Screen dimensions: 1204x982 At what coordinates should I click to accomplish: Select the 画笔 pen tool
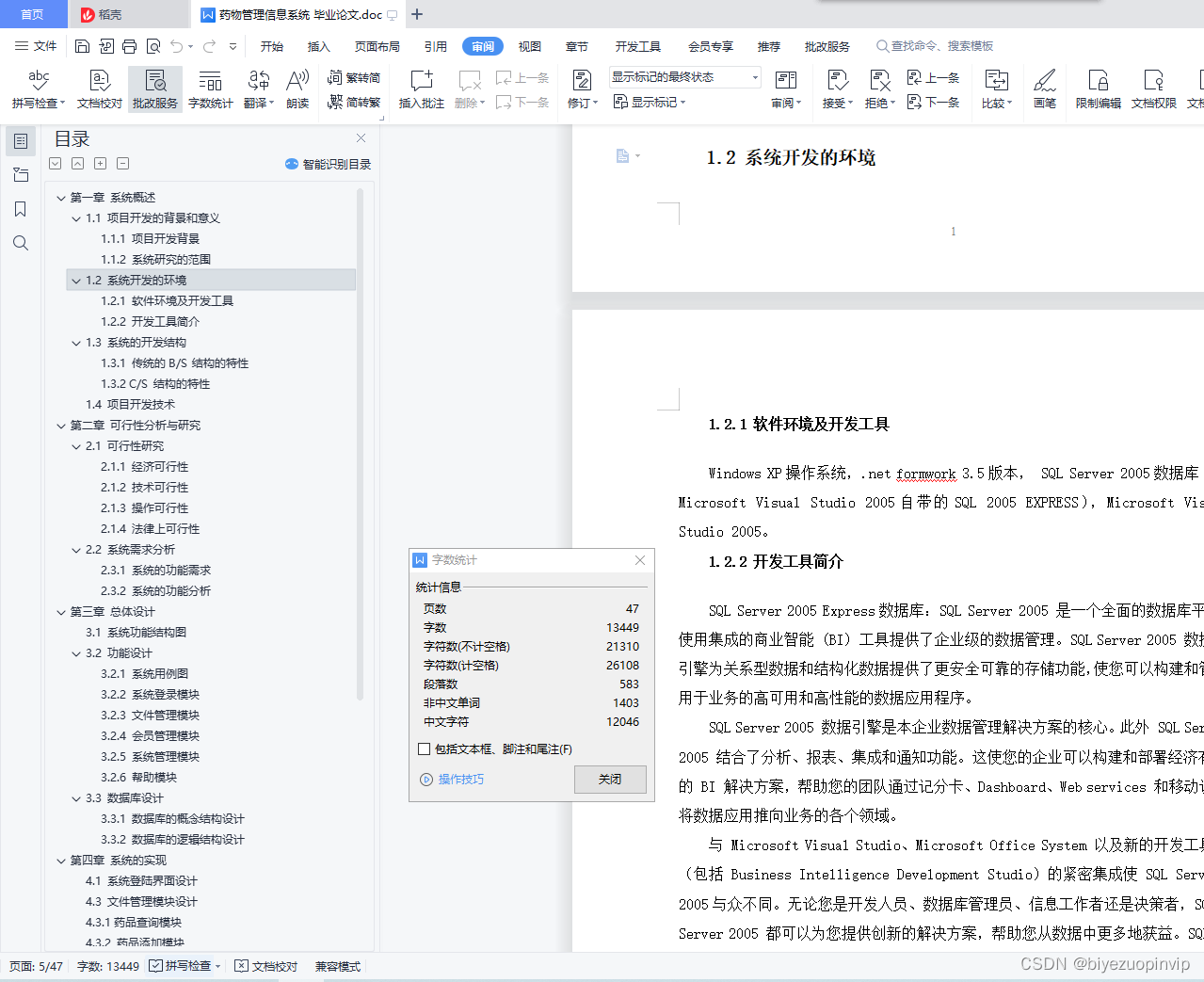click(1044, 89)
